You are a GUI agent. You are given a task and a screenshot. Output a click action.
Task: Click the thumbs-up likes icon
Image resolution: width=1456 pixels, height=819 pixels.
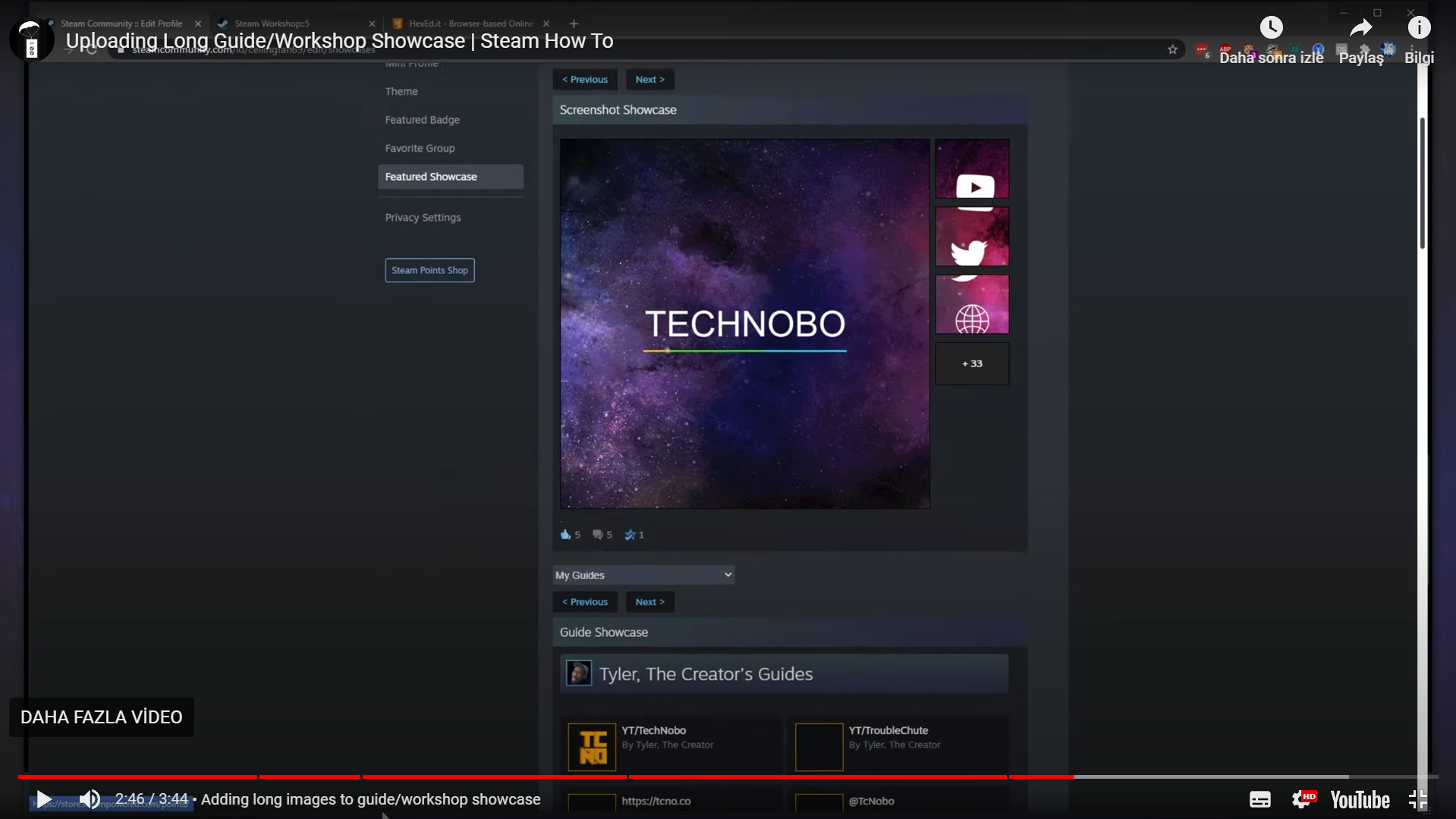click(565, 534)
